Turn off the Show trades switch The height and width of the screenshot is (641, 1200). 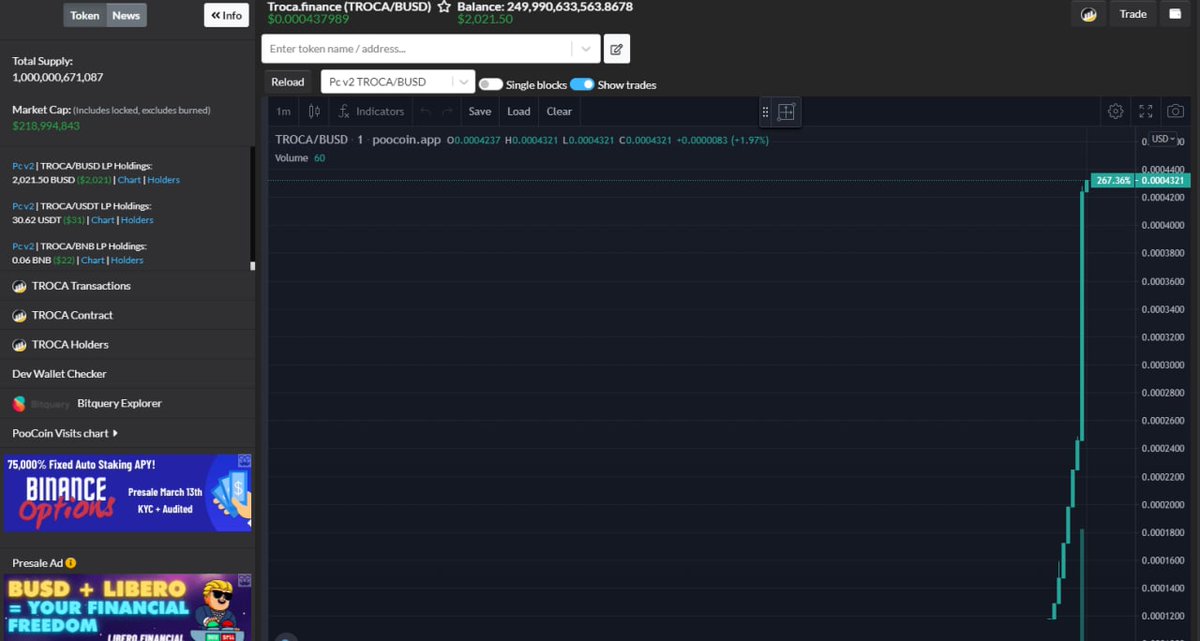pos(582,85)
